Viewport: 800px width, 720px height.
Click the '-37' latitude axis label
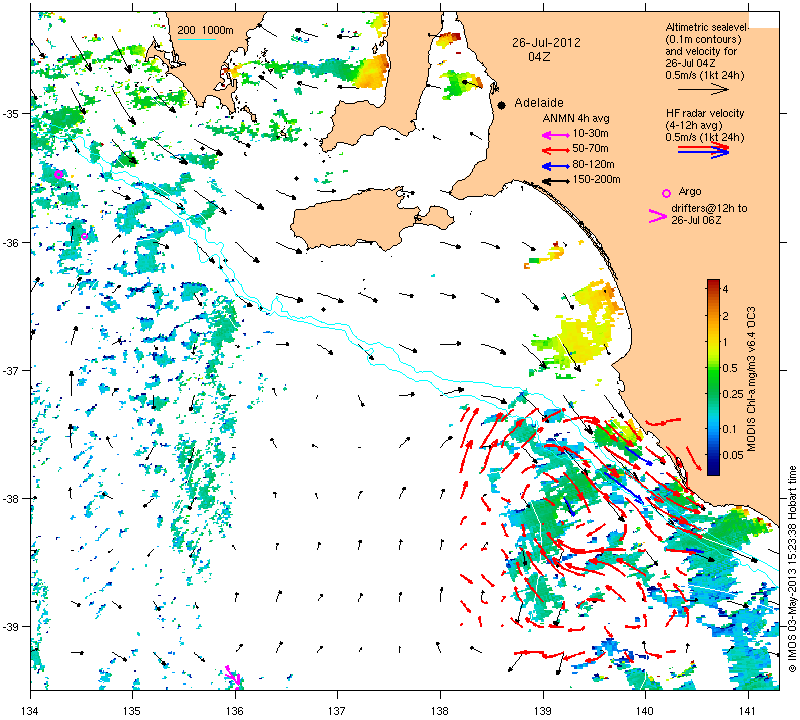[x=10, y=369]
